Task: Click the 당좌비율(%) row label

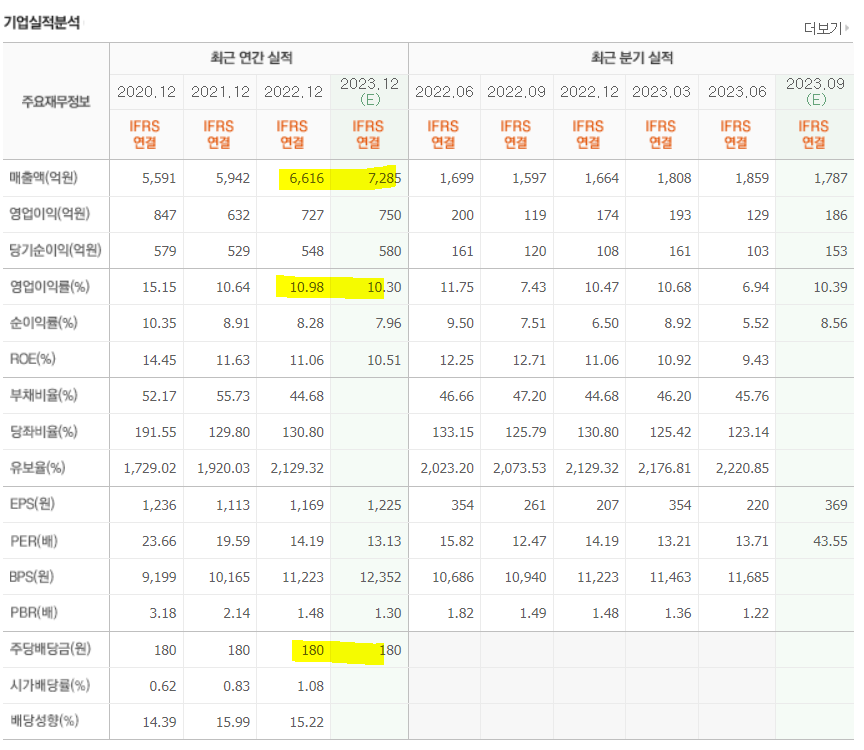Action: 44,431
